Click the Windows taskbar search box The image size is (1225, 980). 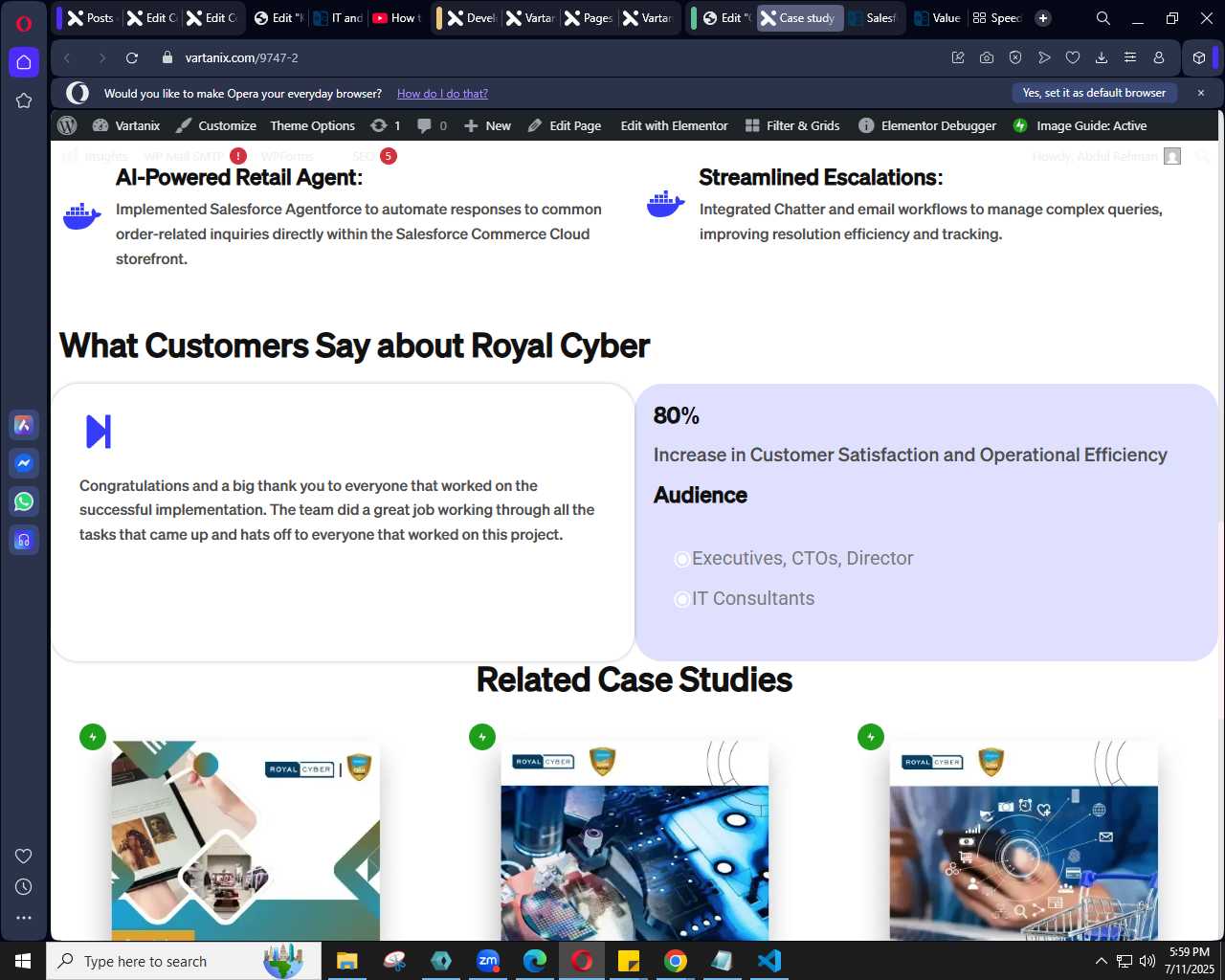pyautogui.click(x=184, y=961)
